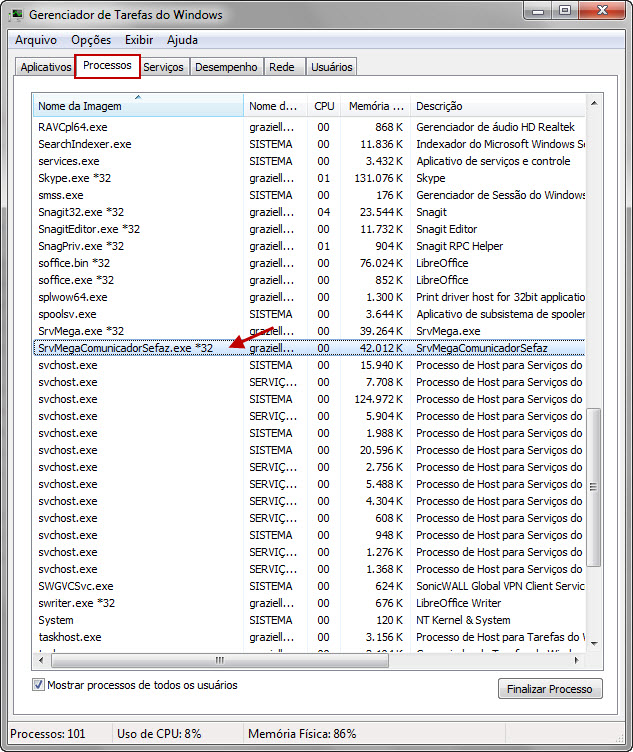Image resolution: width=633 pixels, height=752 pixels.
Task: Click the vertical scrollbar up arrow
Action: coord(594,102)
